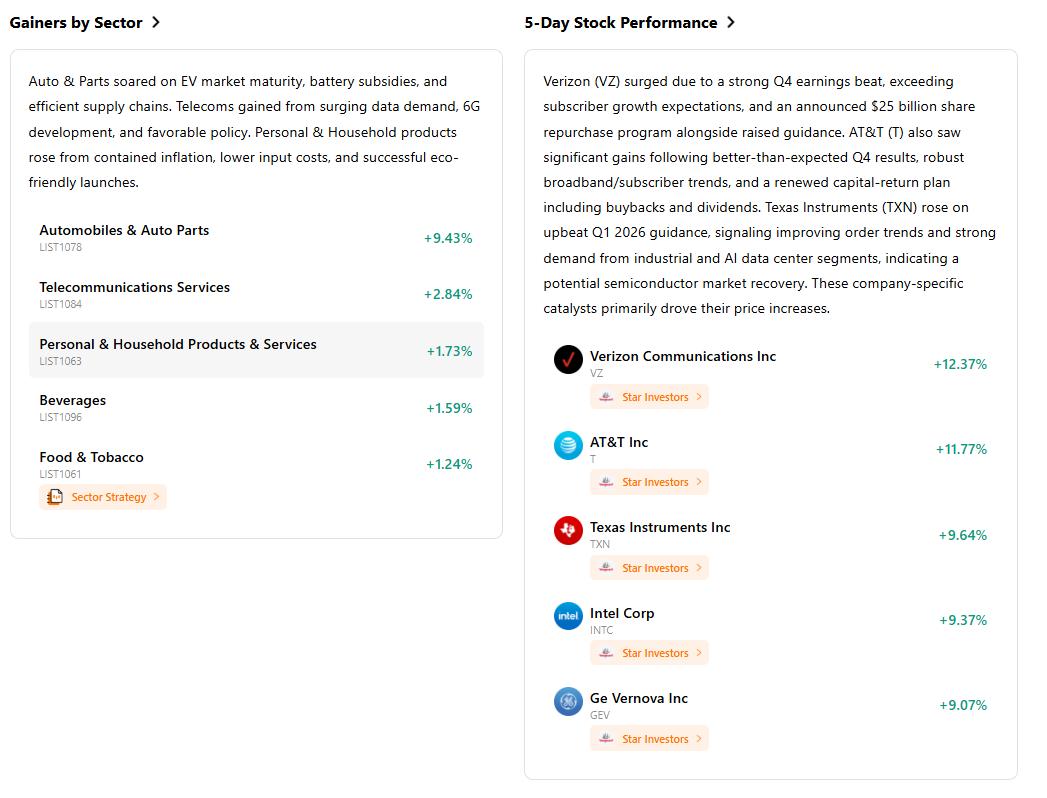The width and height of the screenshot is (1047, 798).
Task: Open Verizon Communications Inc stock name
Action: [x=683, y=356]
